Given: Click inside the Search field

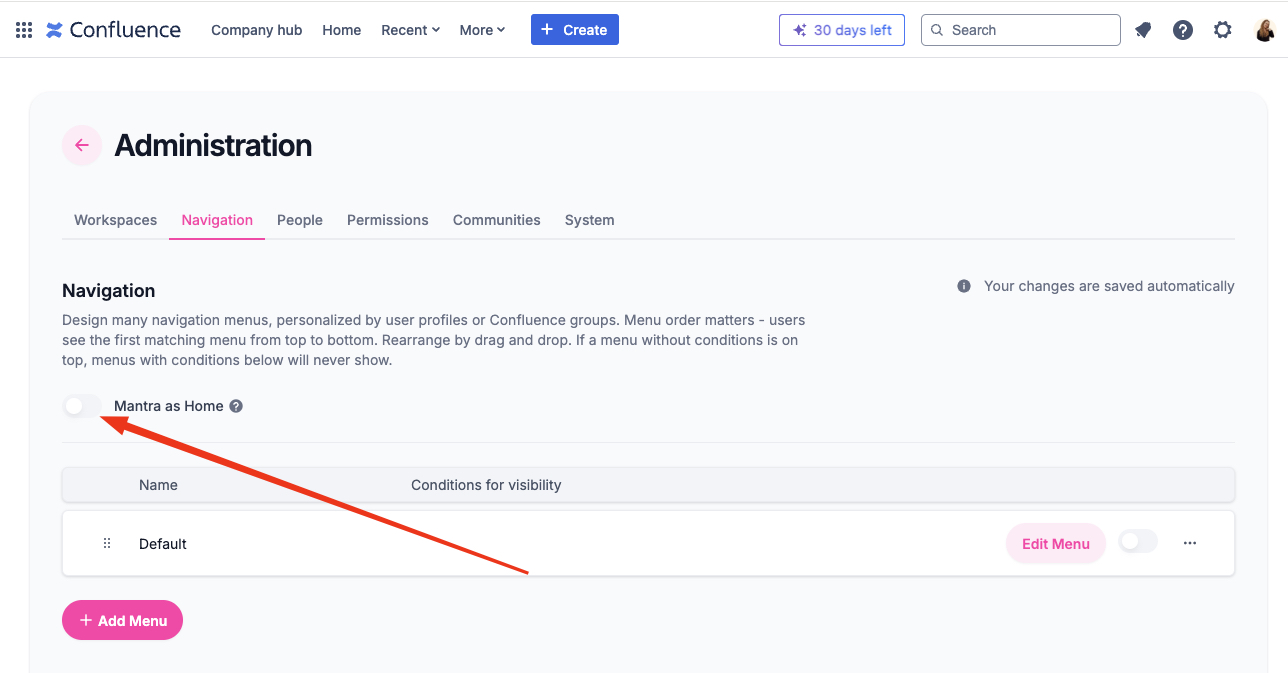Looking at the screenshot, I should [1020, 30].
